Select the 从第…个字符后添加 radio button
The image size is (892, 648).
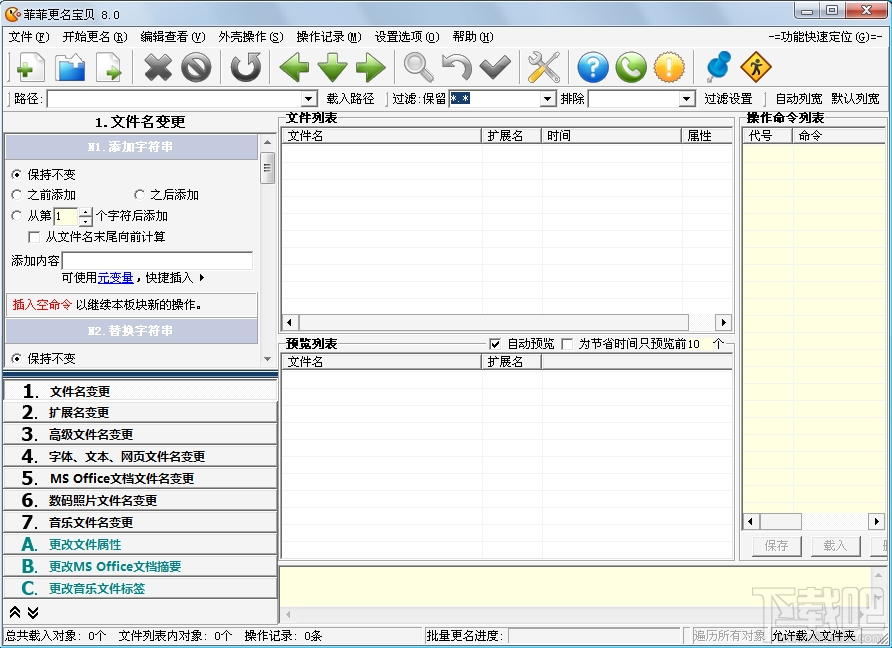[x=16, y=216]
